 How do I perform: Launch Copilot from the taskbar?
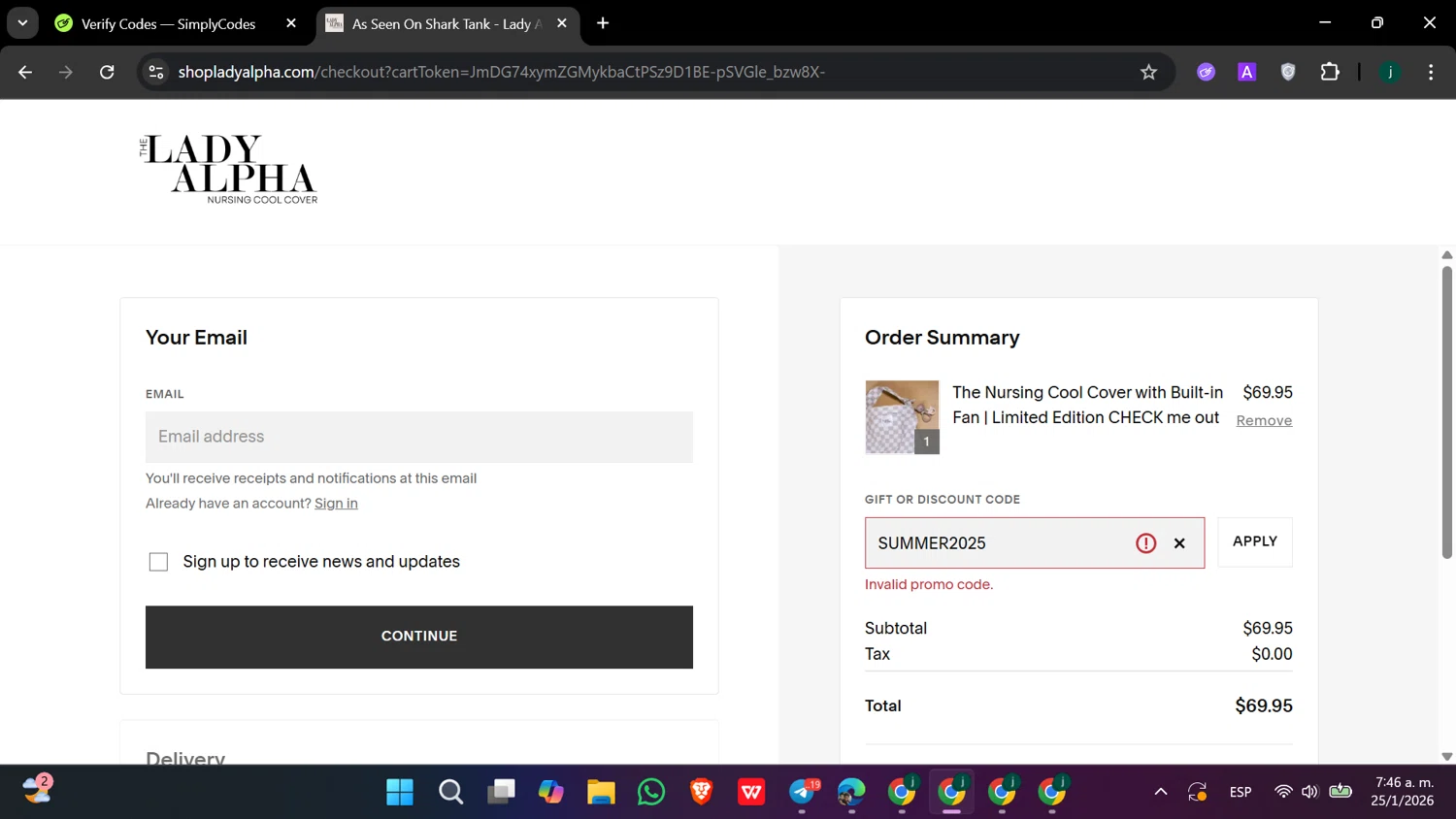click(551, 793)
